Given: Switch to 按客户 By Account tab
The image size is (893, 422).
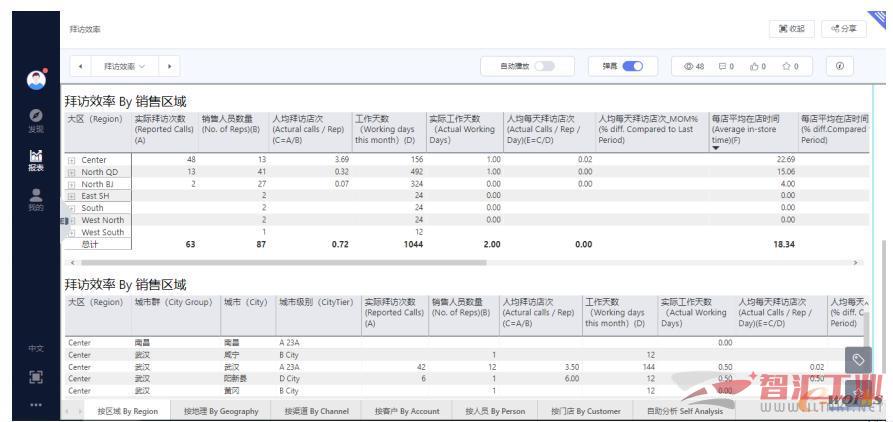Looking at the screenshot, I should [x=407, y=411].
